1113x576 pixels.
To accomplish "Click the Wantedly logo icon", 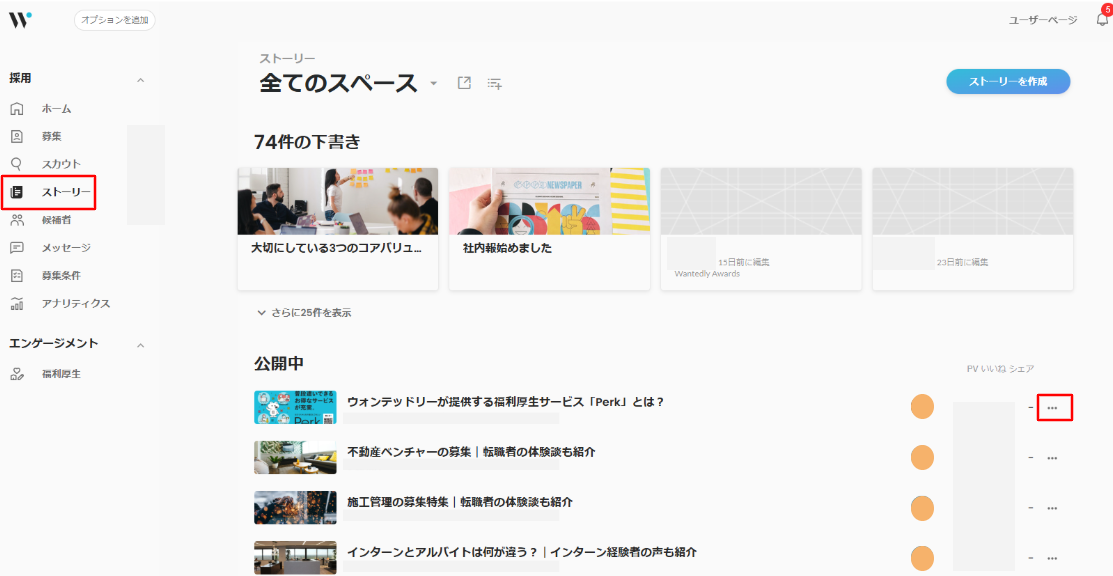I will [x=20, y=19].
